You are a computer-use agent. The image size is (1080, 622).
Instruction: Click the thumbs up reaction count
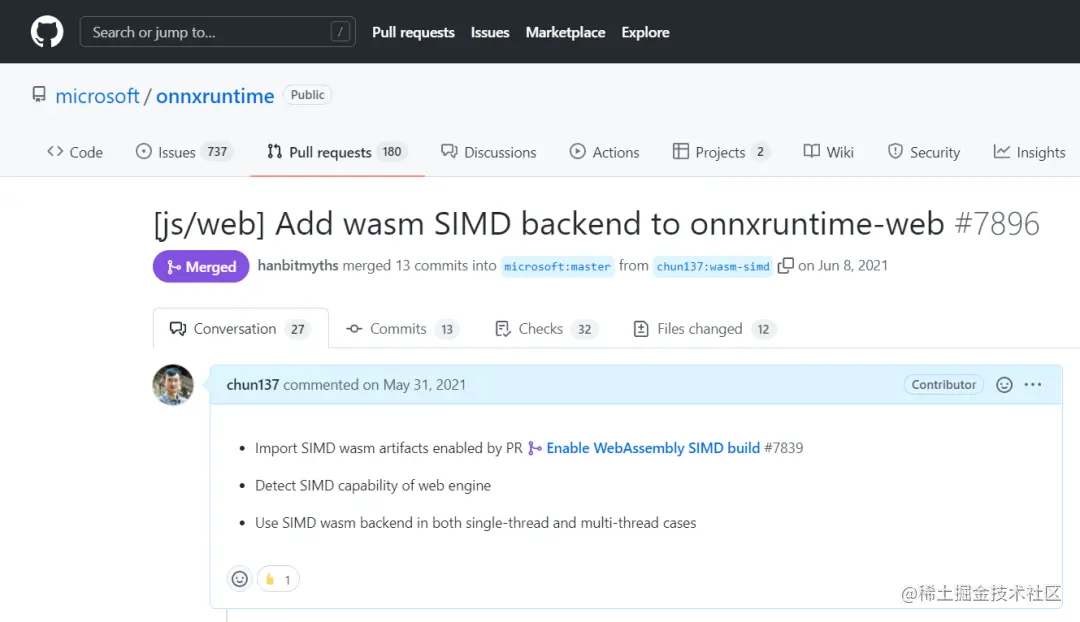(x=278, y=579)
